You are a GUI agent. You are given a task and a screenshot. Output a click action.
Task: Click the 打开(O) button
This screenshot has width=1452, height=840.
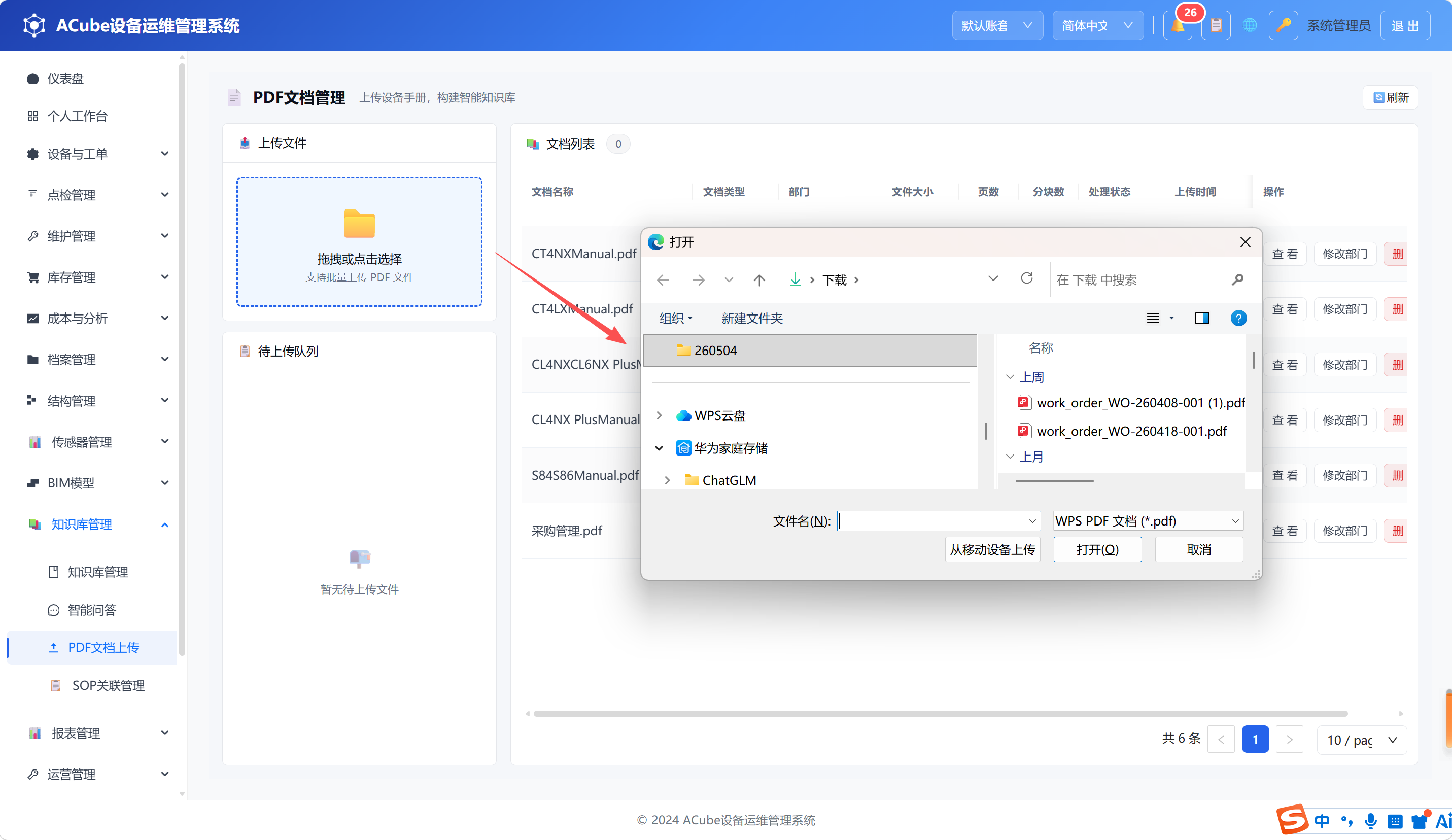(x=1097, y=550)
